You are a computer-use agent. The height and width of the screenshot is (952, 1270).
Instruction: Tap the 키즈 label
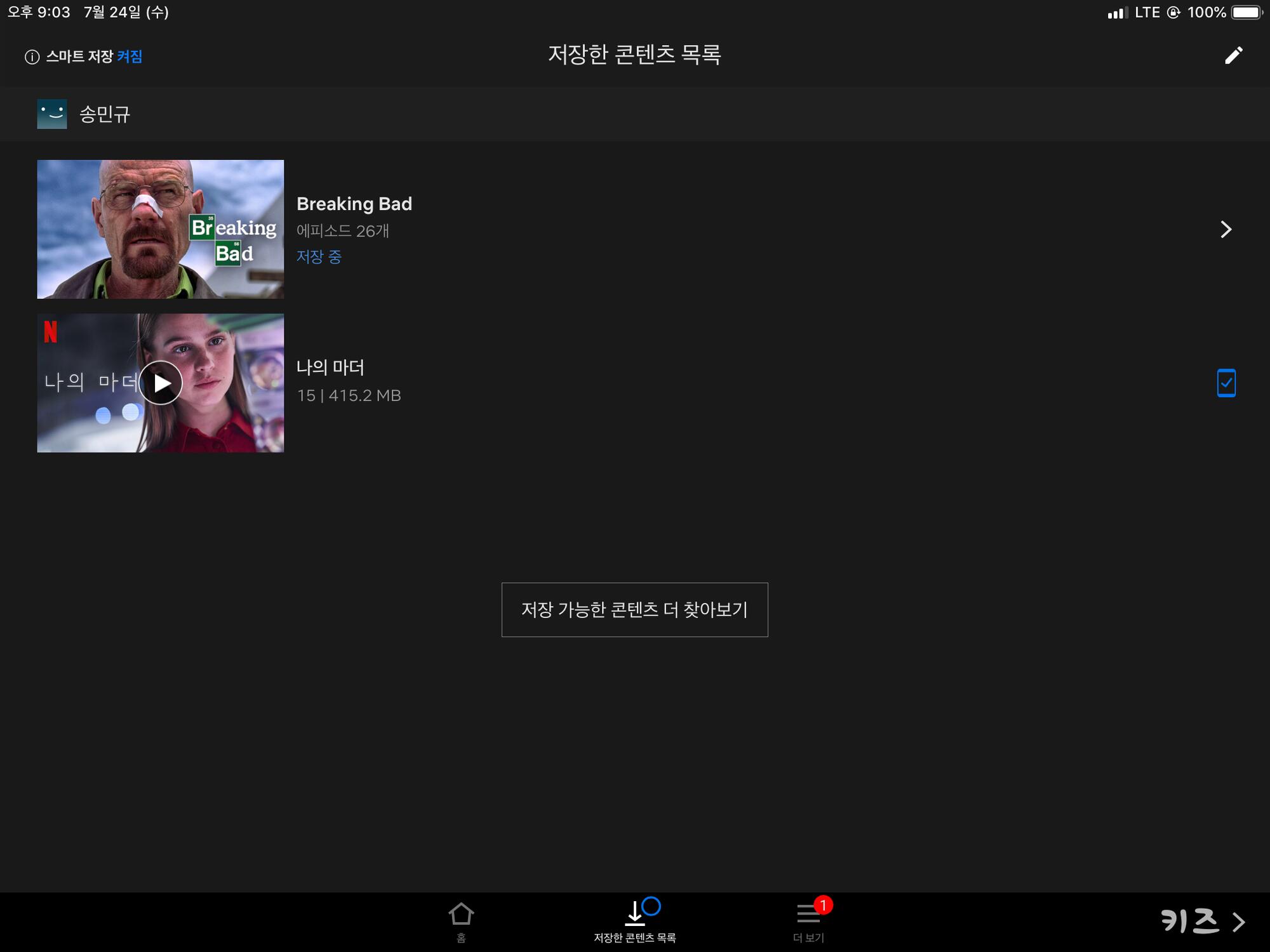tap(1189, 921)
